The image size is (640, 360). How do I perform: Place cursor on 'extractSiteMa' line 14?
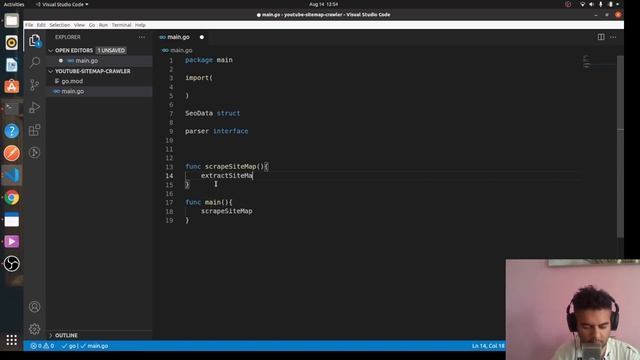227,176
